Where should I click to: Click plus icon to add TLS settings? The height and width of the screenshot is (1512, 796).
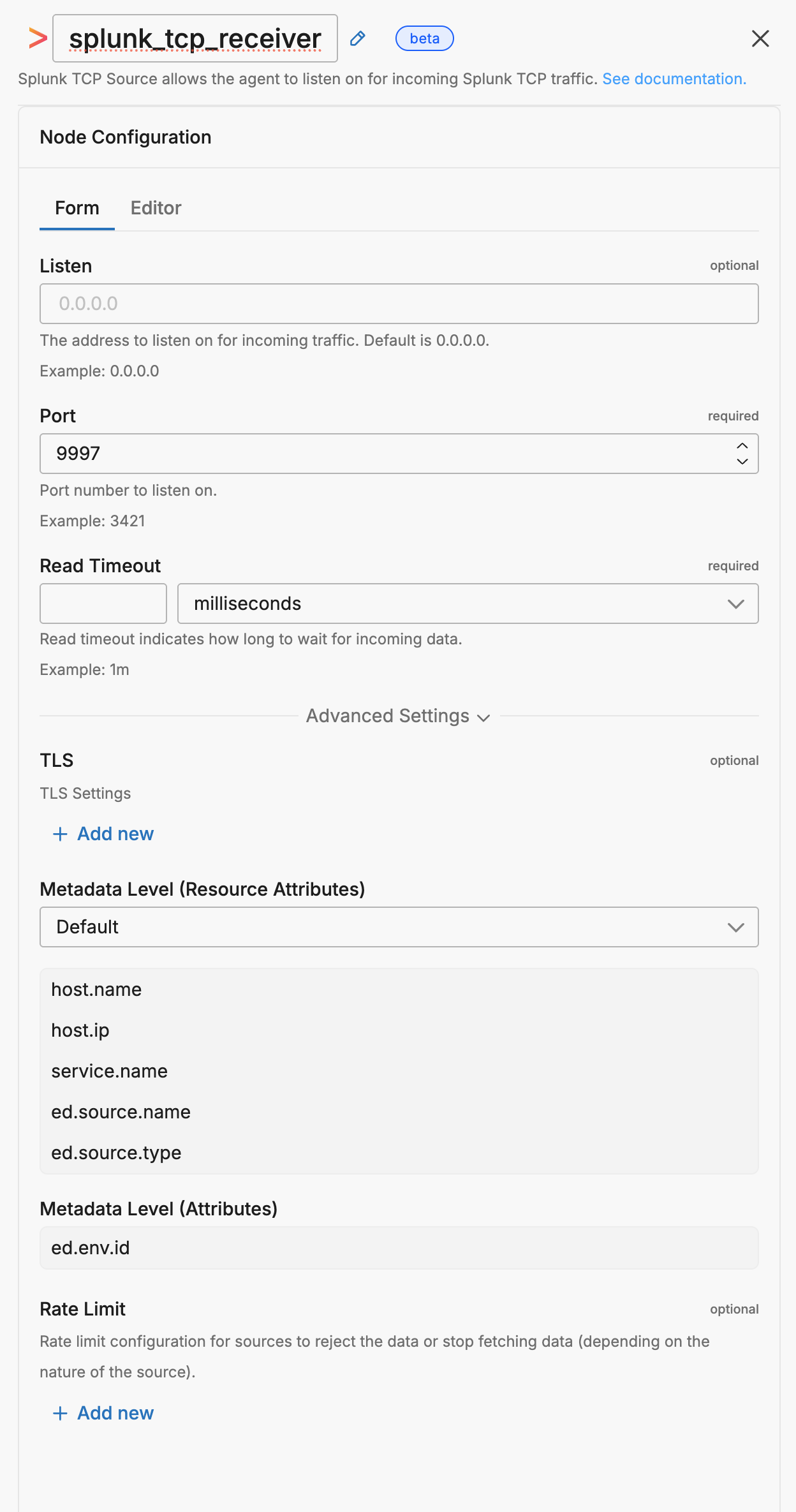pyautogui.click(x=60, y=834)
